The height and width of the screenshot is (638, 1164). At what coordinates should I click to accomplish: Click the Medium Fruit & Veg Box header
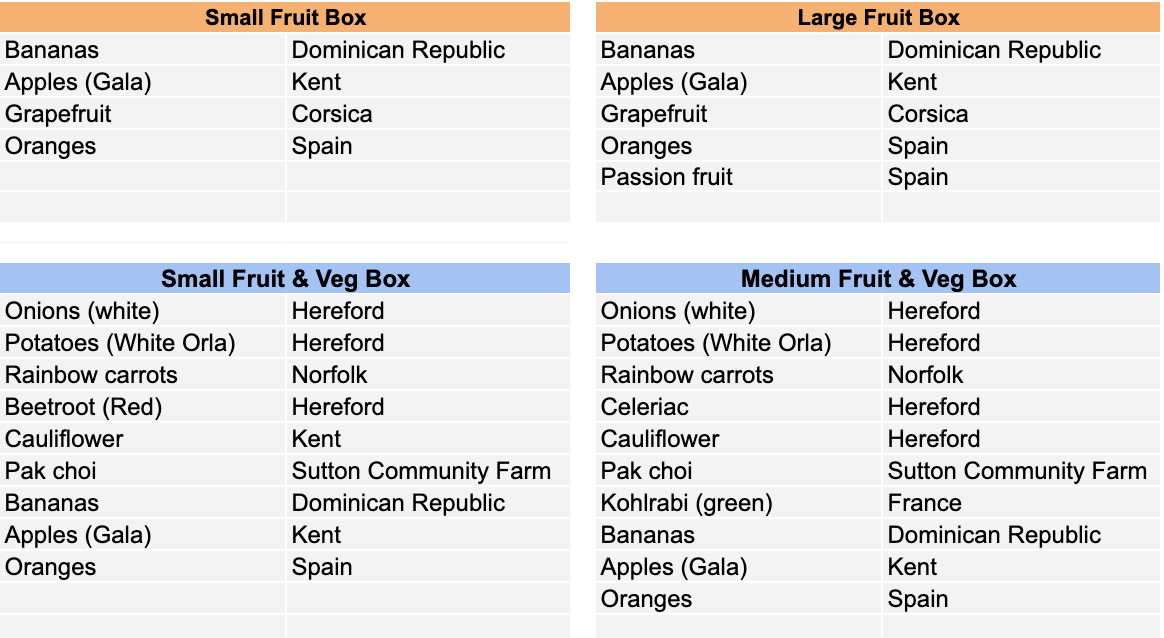(x=877, y=279)
